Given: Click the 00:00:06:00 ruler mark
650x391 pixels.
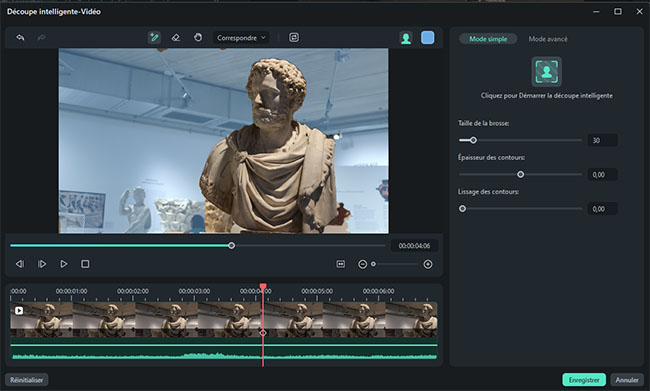Looking at the screenshot, I should (378, 291).
